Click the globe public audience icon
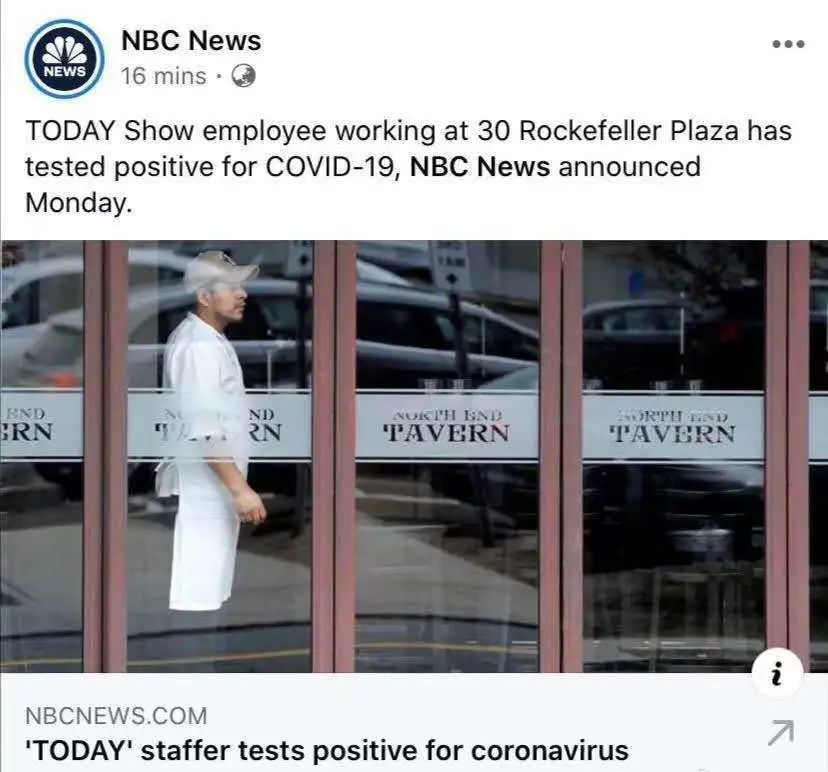 244,76
